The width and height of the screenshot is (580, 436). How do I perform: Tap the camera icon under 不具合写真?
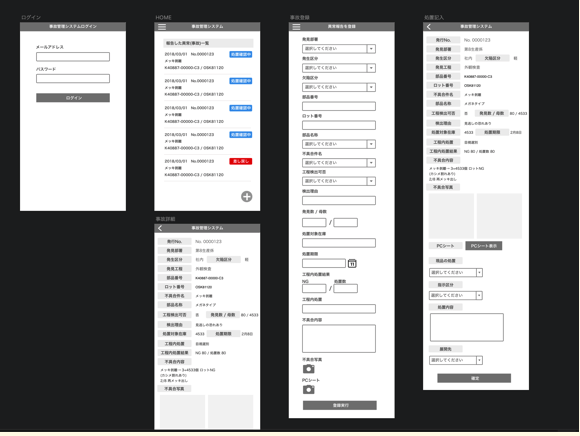coord(308,369)
